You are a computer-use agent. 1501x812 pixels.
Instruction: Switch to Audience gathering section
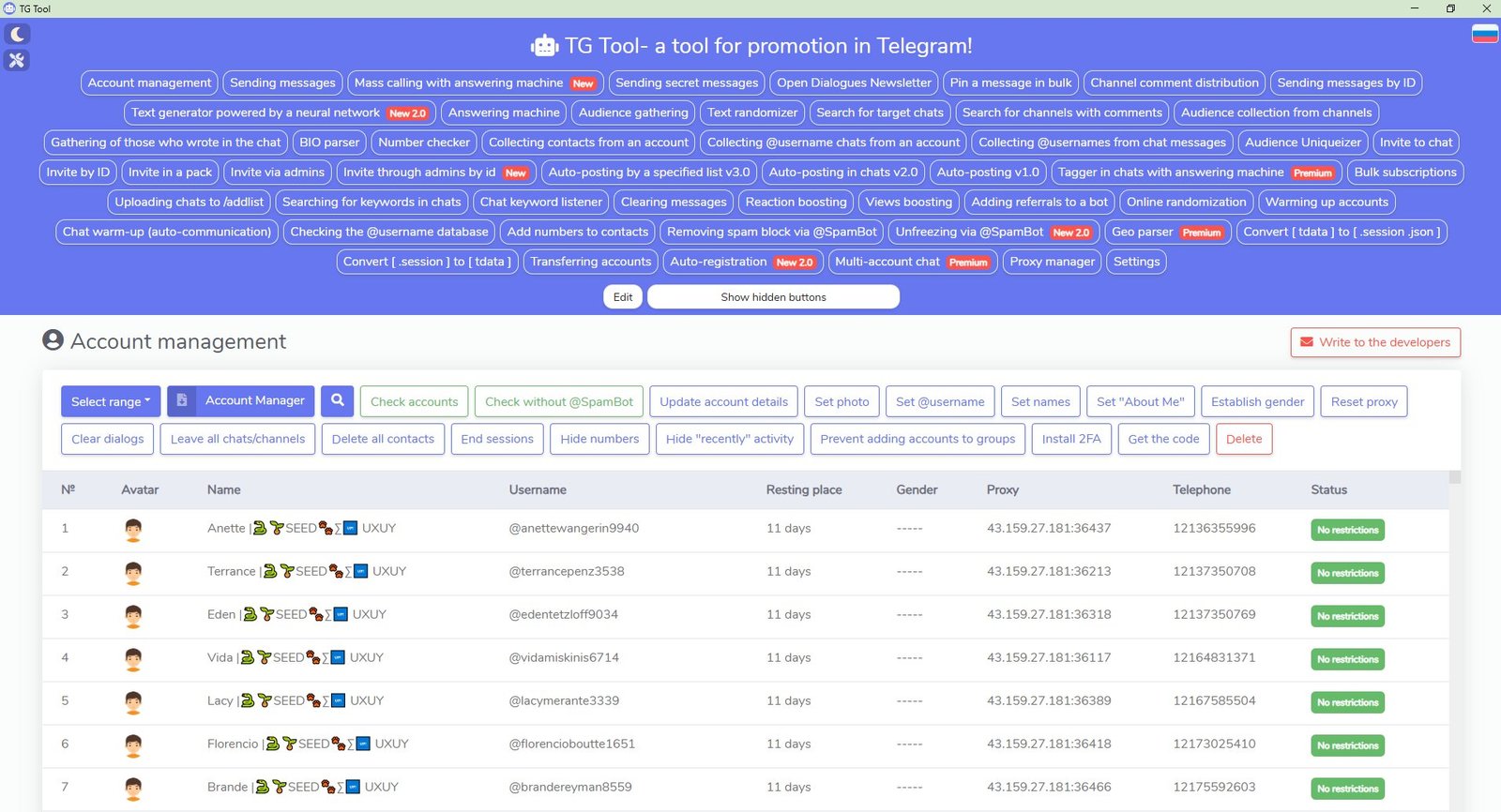(633, 113)
